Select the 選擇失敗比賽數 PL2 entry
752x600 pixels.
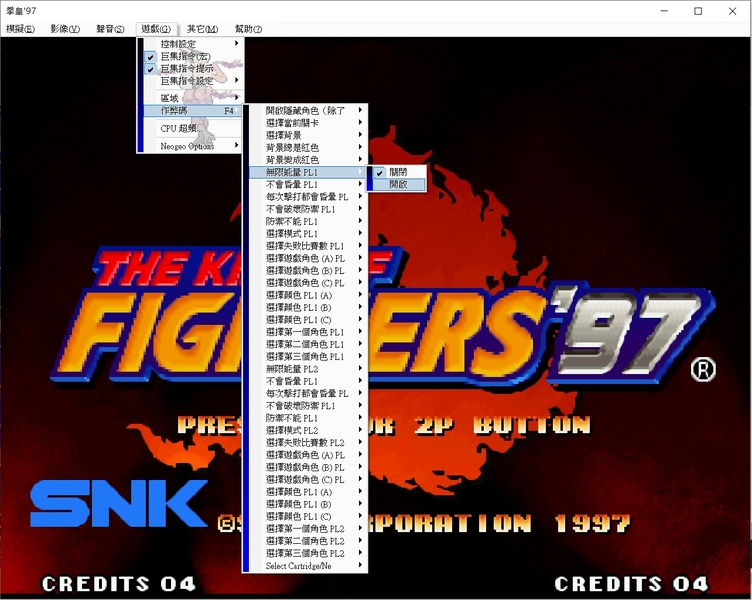tap(308, 443)
